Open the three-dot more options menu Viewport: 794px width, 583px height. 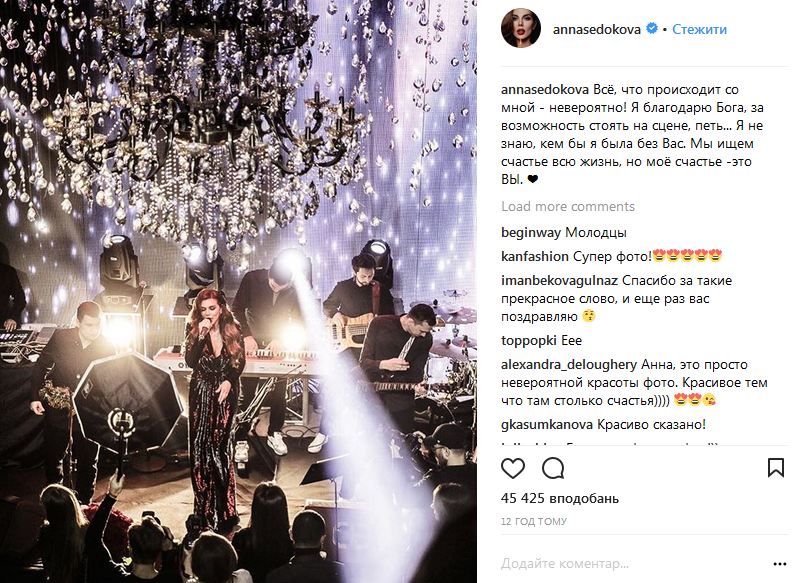pyautogui.click(x=780, y=564)
